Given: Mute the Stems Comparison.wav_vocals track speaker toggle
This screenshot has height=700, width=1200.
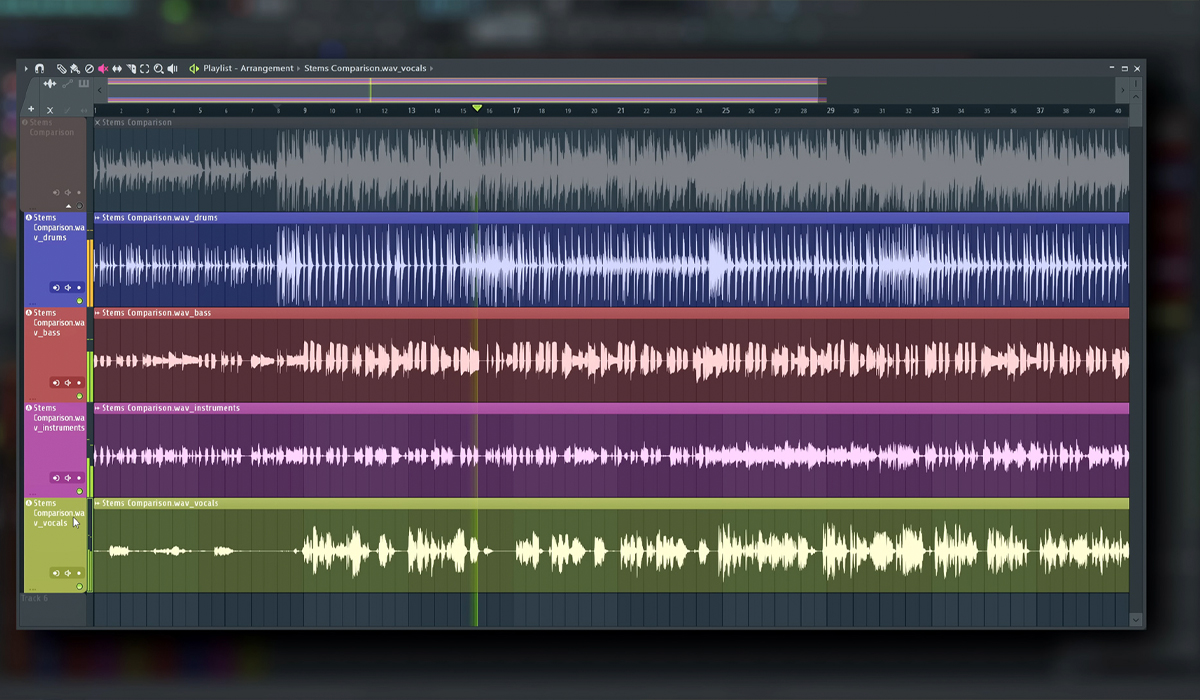Looking at the screenshot, I should pyautogui.click(x=56, y=573).
